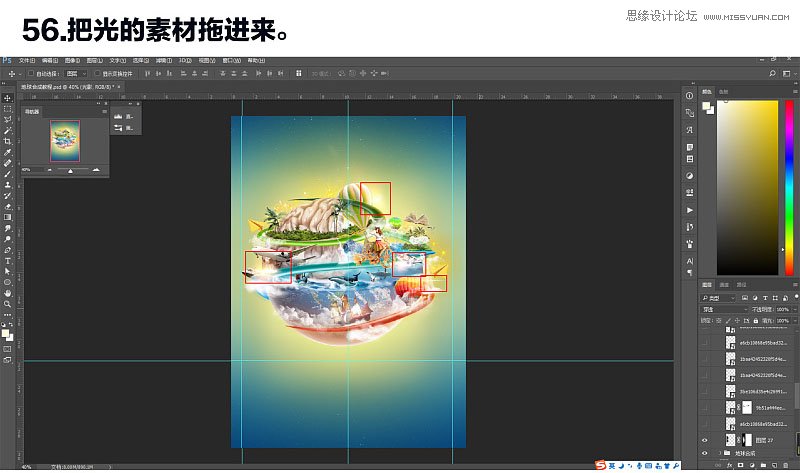Open the blend mode dropdown

(x=724, y=309)
